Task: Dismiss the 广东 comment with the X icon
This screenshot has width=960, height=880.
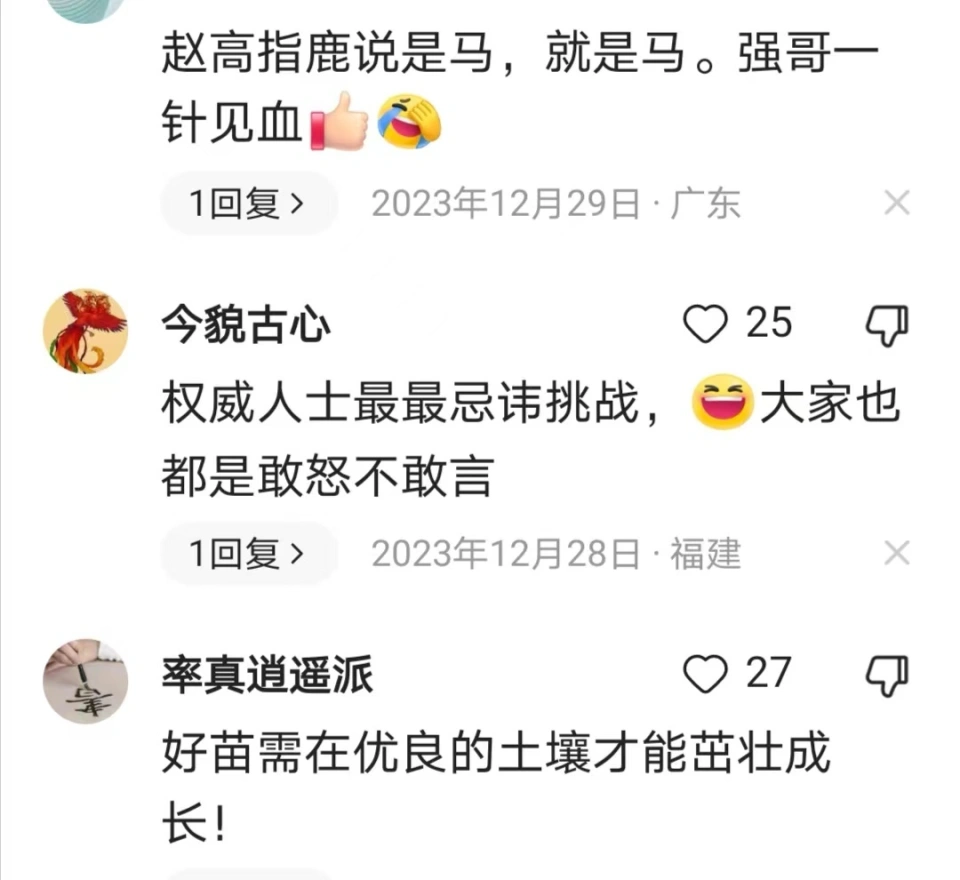Action: point(897,203)
